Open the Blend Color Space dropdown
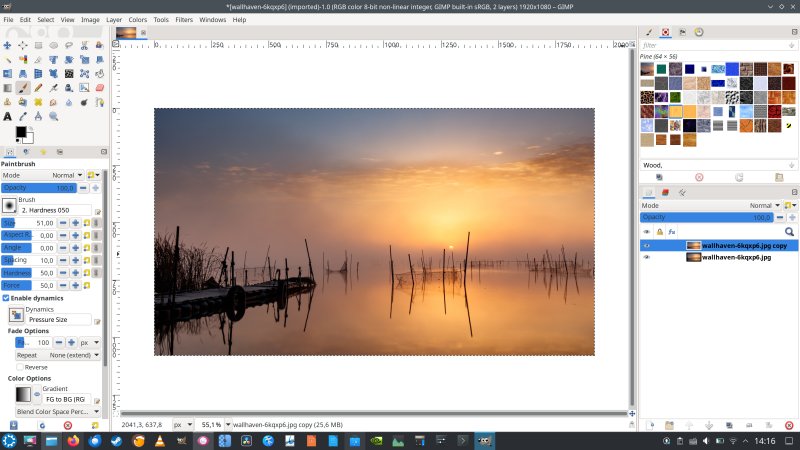The width and height of the screenshot is (800, 450). point(57,411)
